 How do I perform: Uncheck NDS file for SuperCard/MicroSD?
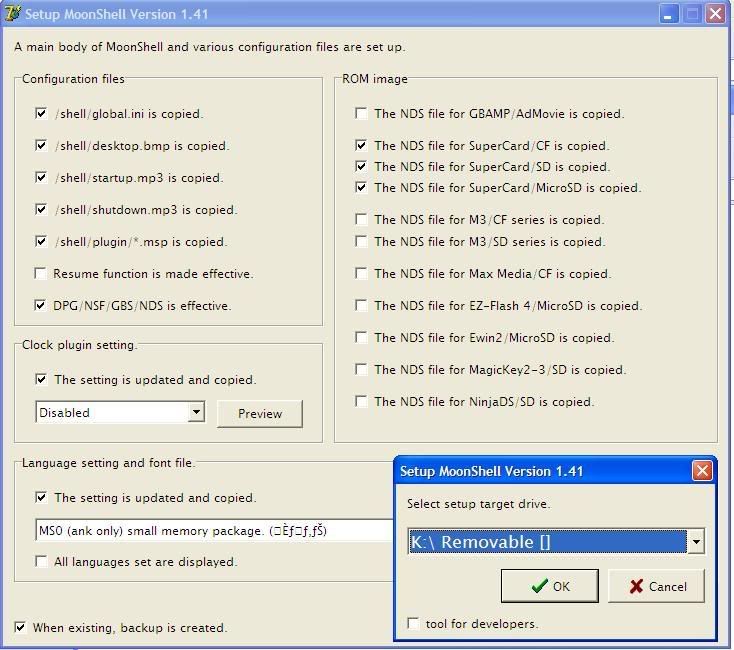coord(361,187)
